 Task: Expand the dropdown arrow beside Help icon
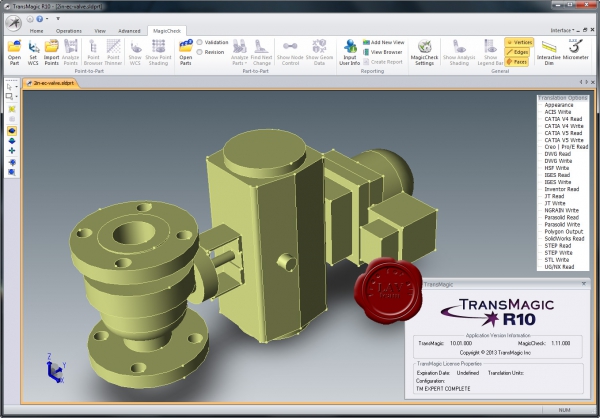pyautogui.click(x=47, y=18)
